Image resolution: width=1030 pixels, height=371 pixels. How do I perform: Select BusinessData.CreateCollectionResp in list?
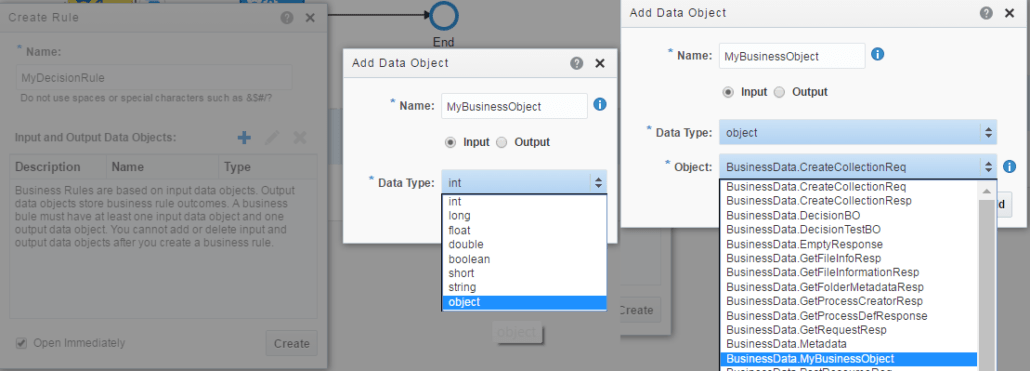849,200
